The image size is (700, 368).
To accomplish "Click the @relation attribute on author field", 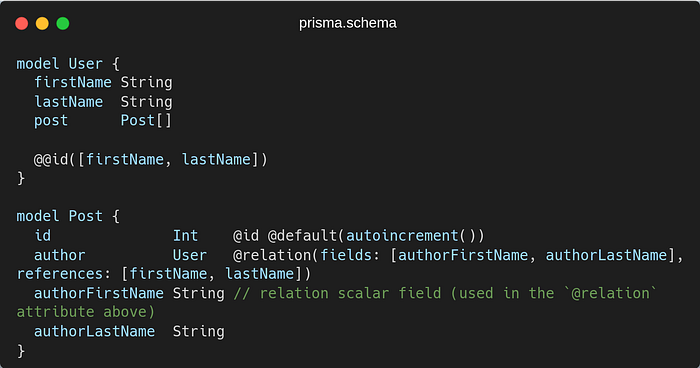I will [272, 255].
